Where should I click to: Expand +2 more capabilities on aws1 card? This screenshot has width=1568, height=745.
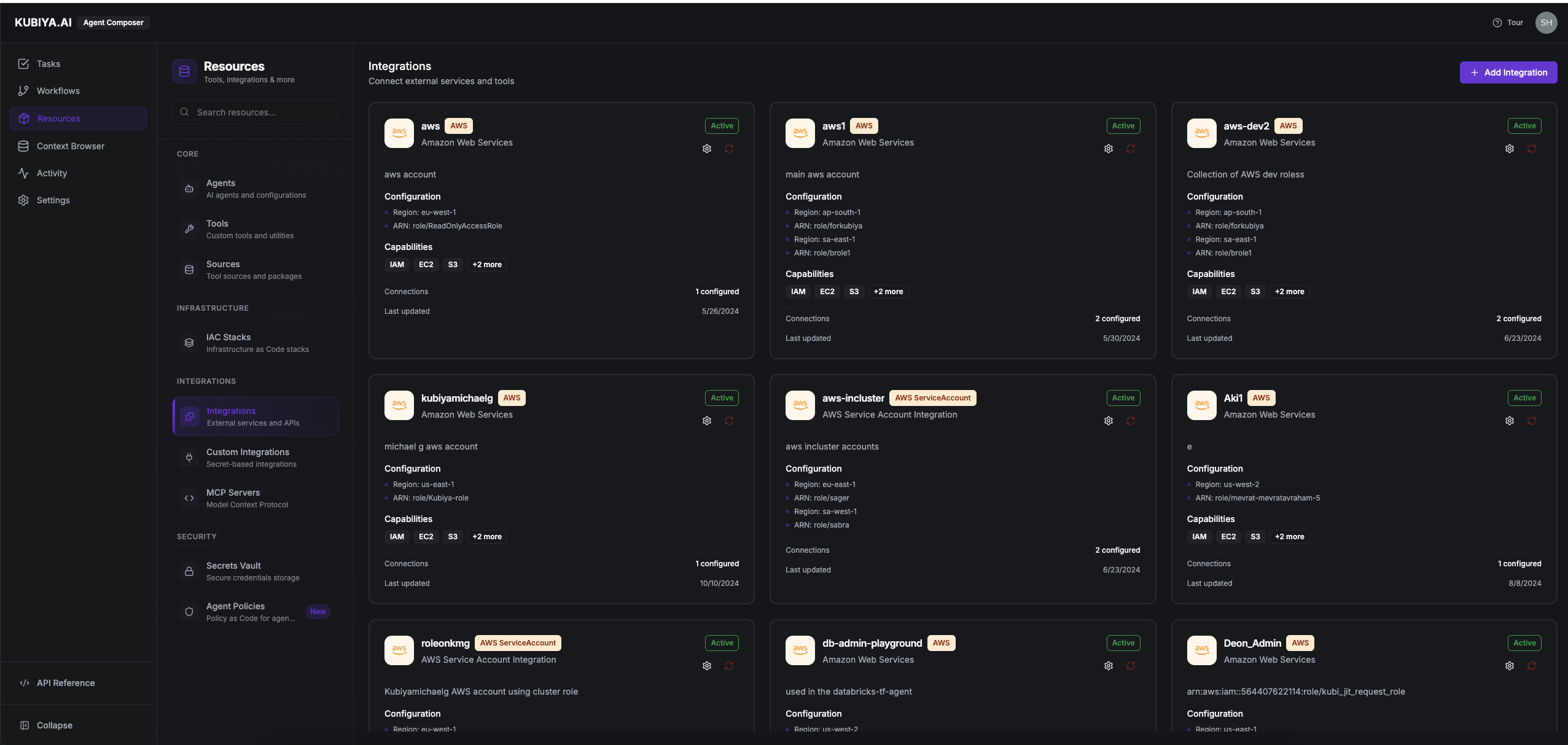point(888,292)
